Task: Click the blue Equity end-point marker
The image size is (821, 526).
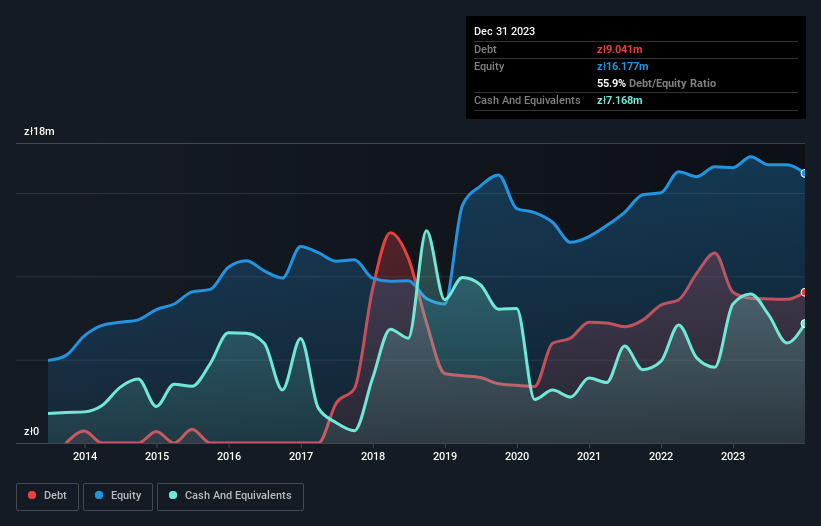Action: tap(804, 173)
